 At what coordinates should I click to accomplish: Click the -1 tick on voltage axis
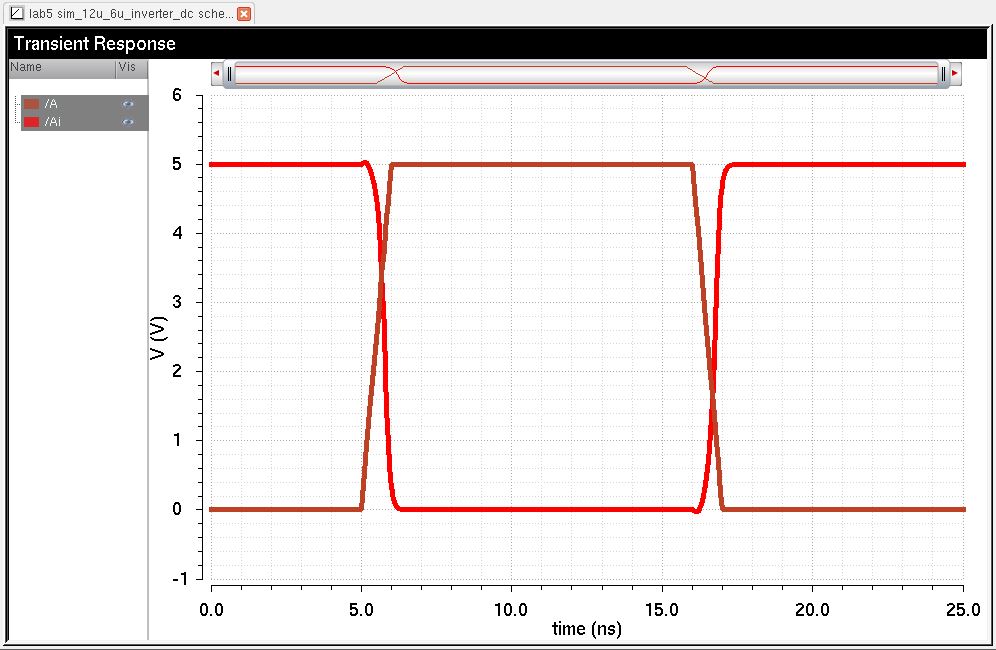pos(180,579)
